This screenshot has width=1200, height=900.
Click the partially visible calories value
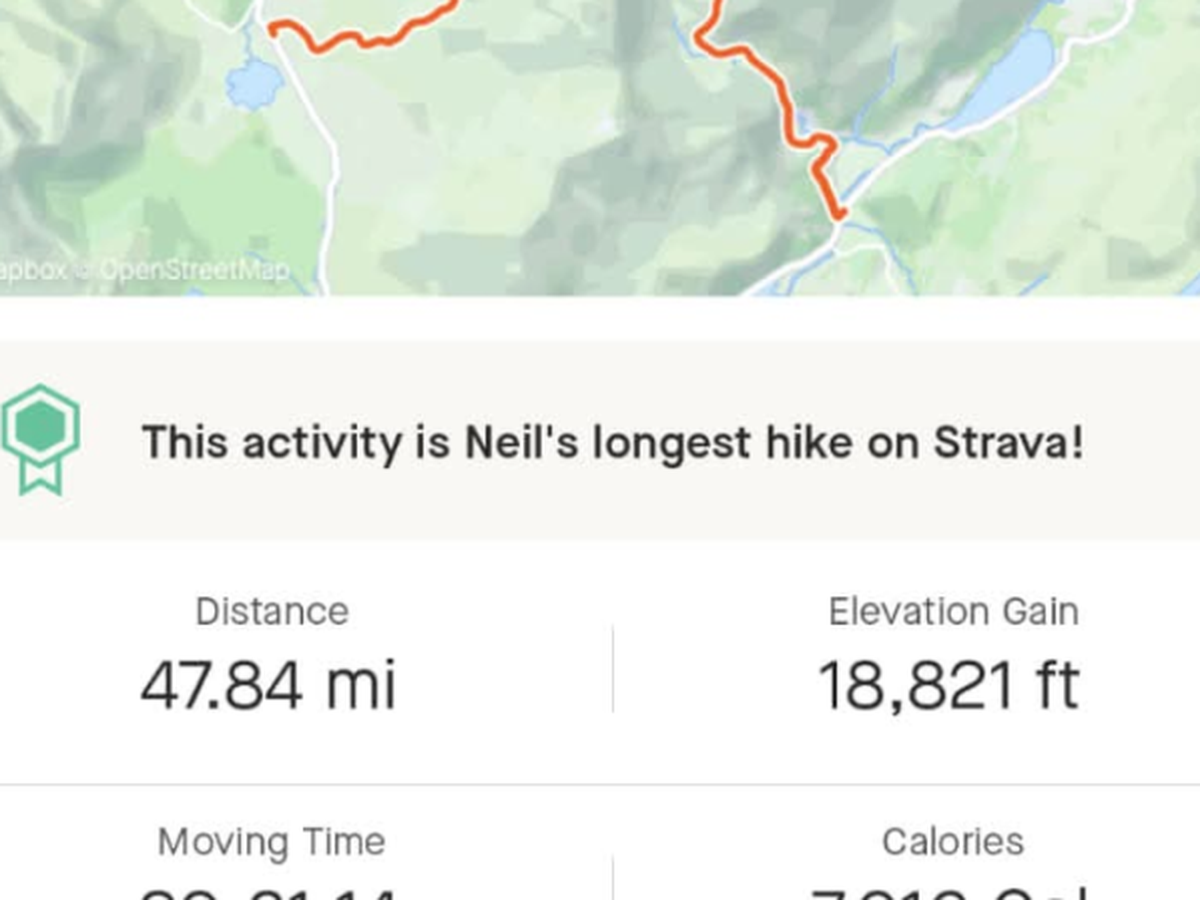(948, 893)
